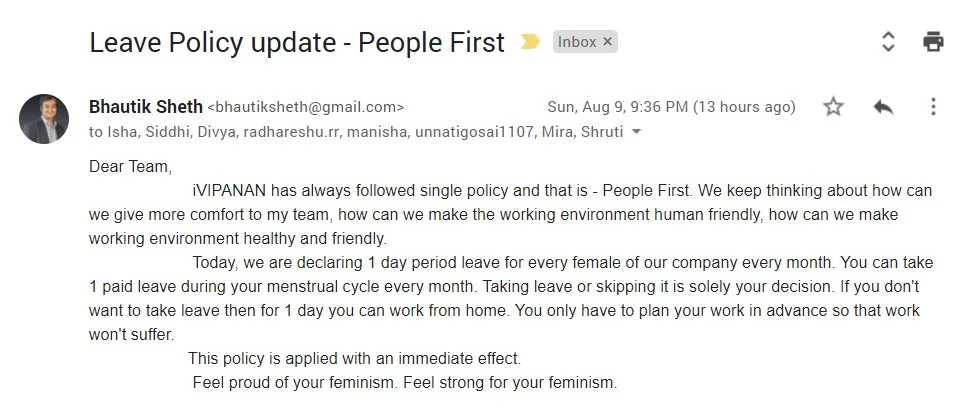Reply using the arrow icon
Image resolution: width=960 pixels, height=418 pixels.
point(883,107)
